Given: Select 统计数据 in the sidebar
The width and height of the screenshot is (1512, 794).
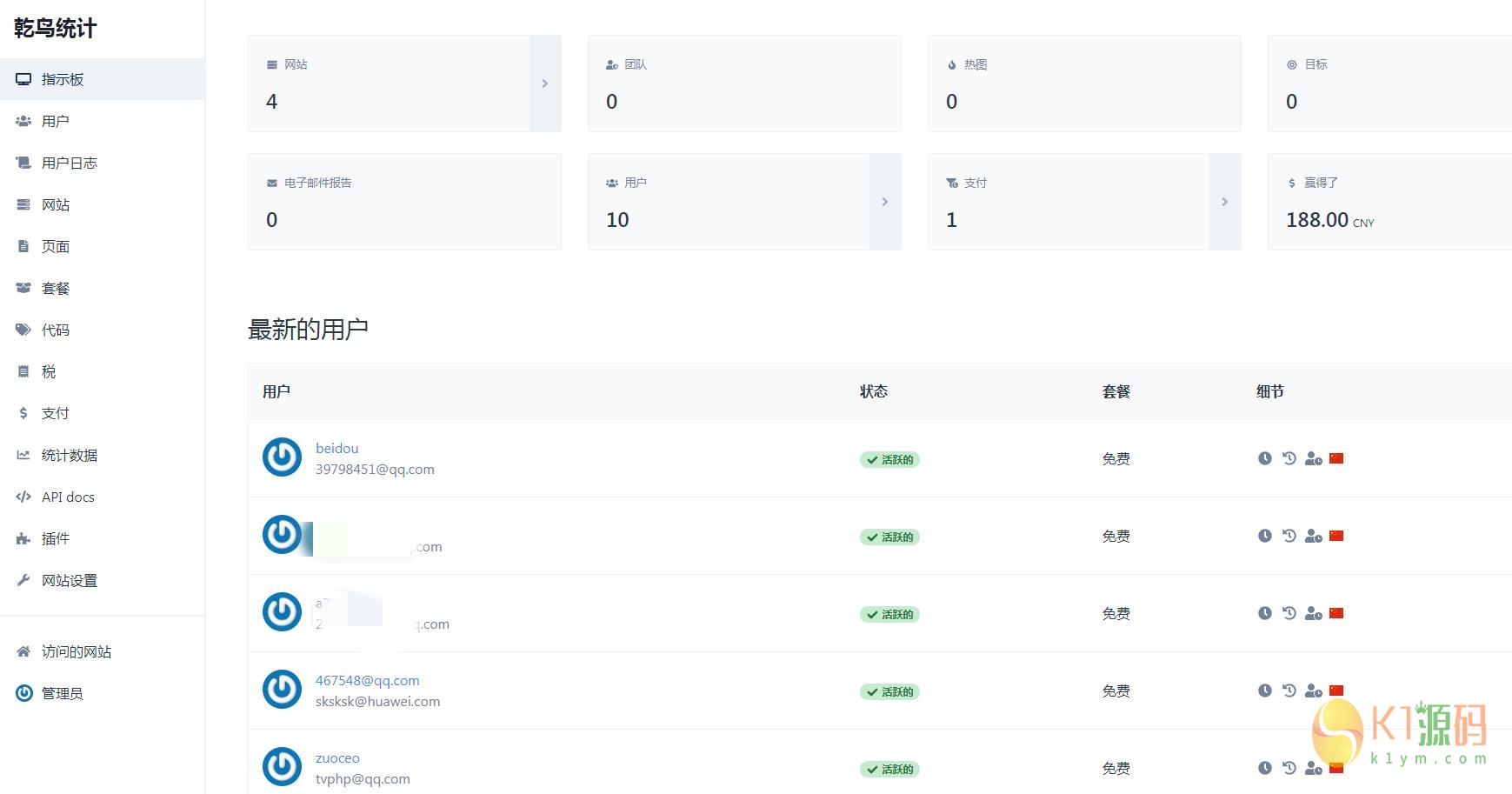Looking at the screenshot, I should (70, 455).
